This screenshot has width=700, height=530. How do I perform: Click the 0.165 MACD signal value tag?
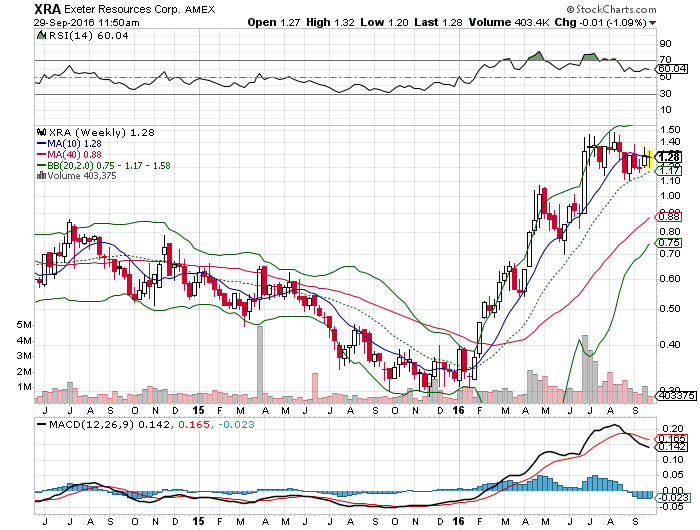670,438
